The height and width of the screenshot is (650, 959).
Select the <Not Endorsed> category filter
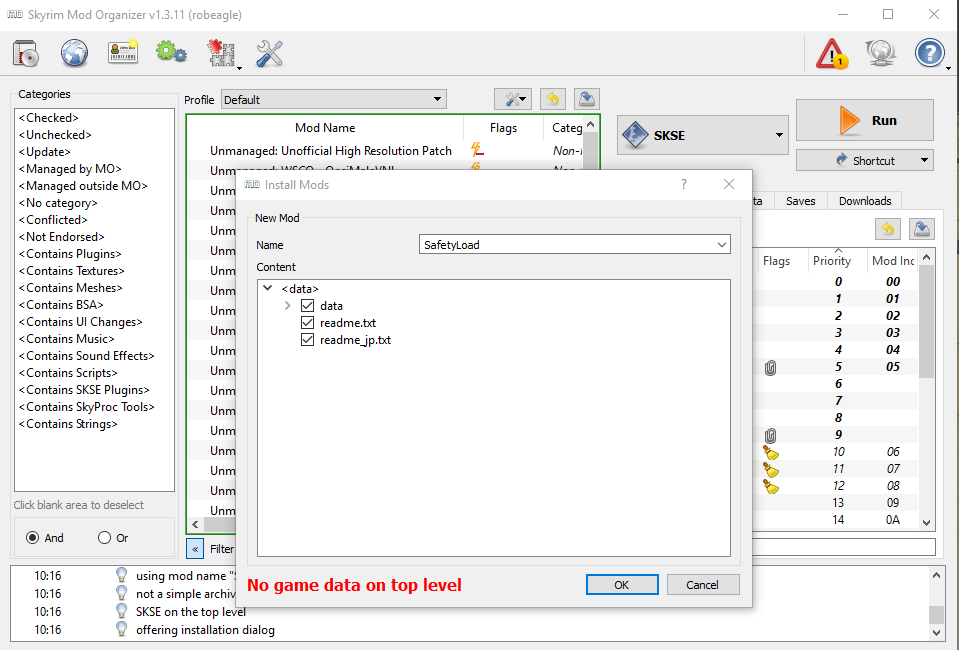click(62, 237)
